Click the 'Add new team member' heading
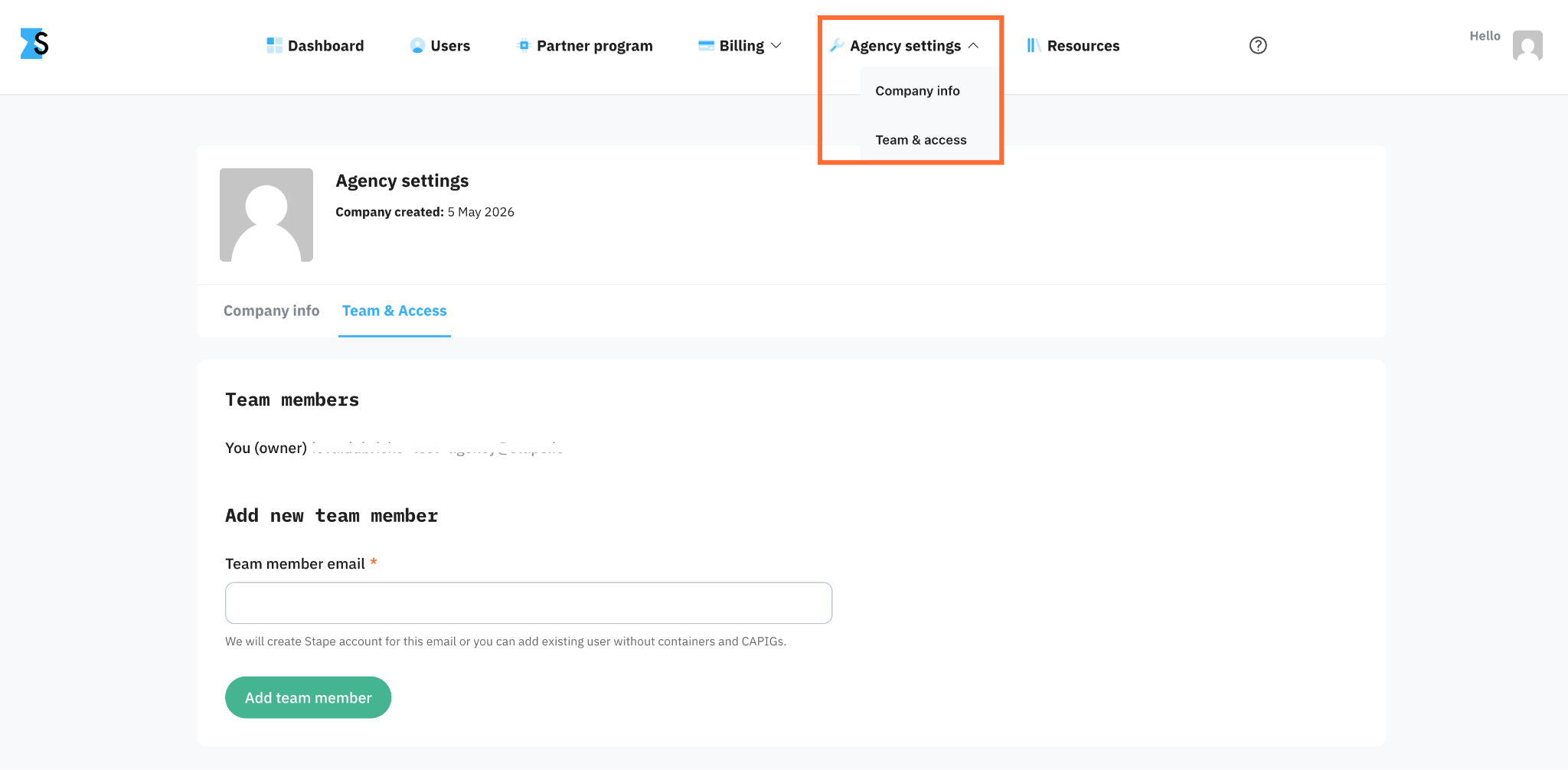Viewport: 1568px width, 770px height. click(332, 515)
